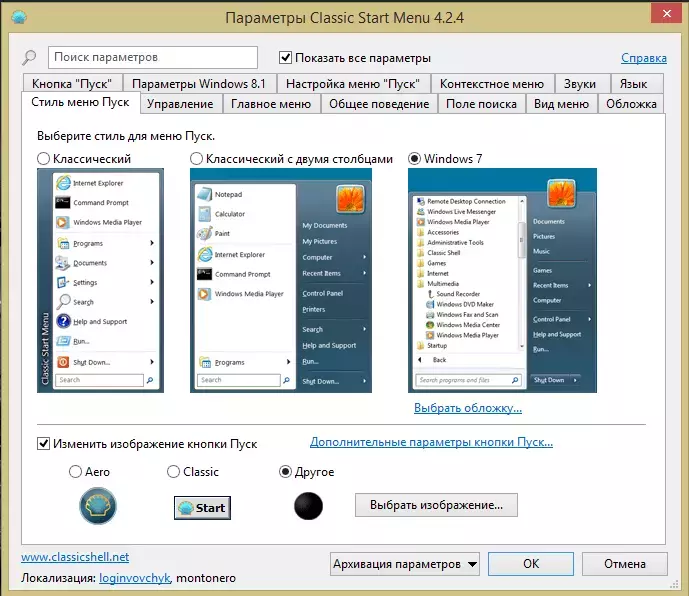
Task: Open the 'Поле поиска' tab
Action: click(x=482, y=104)
